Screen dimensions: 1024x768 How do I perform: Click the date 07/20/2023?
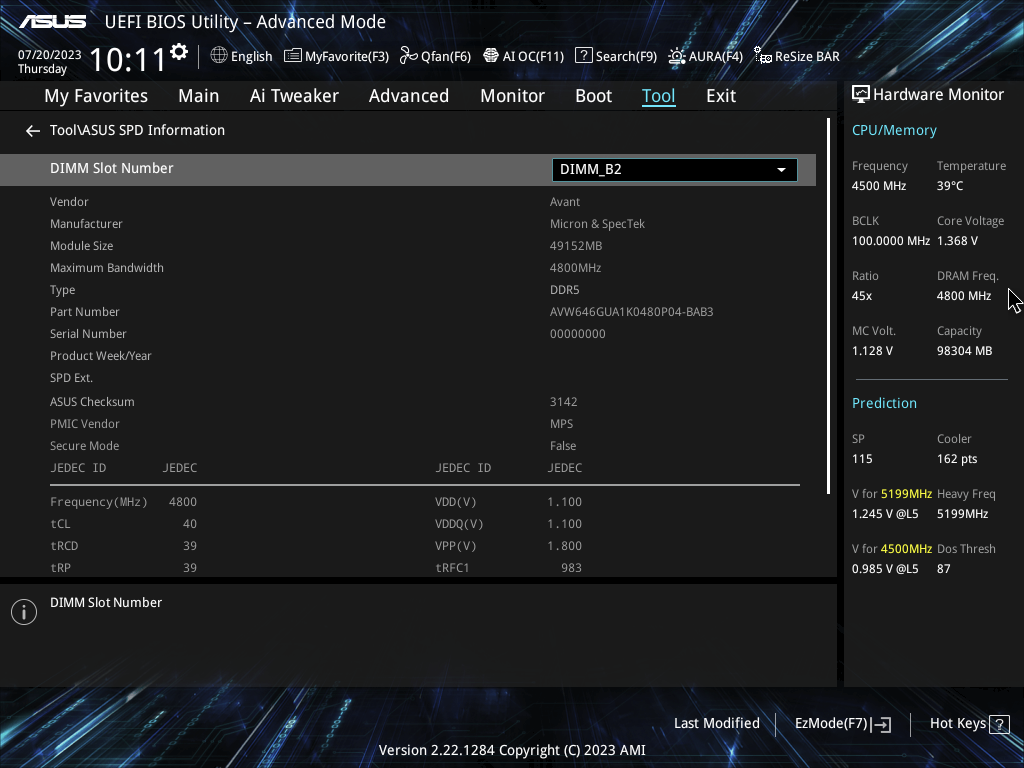50,55
